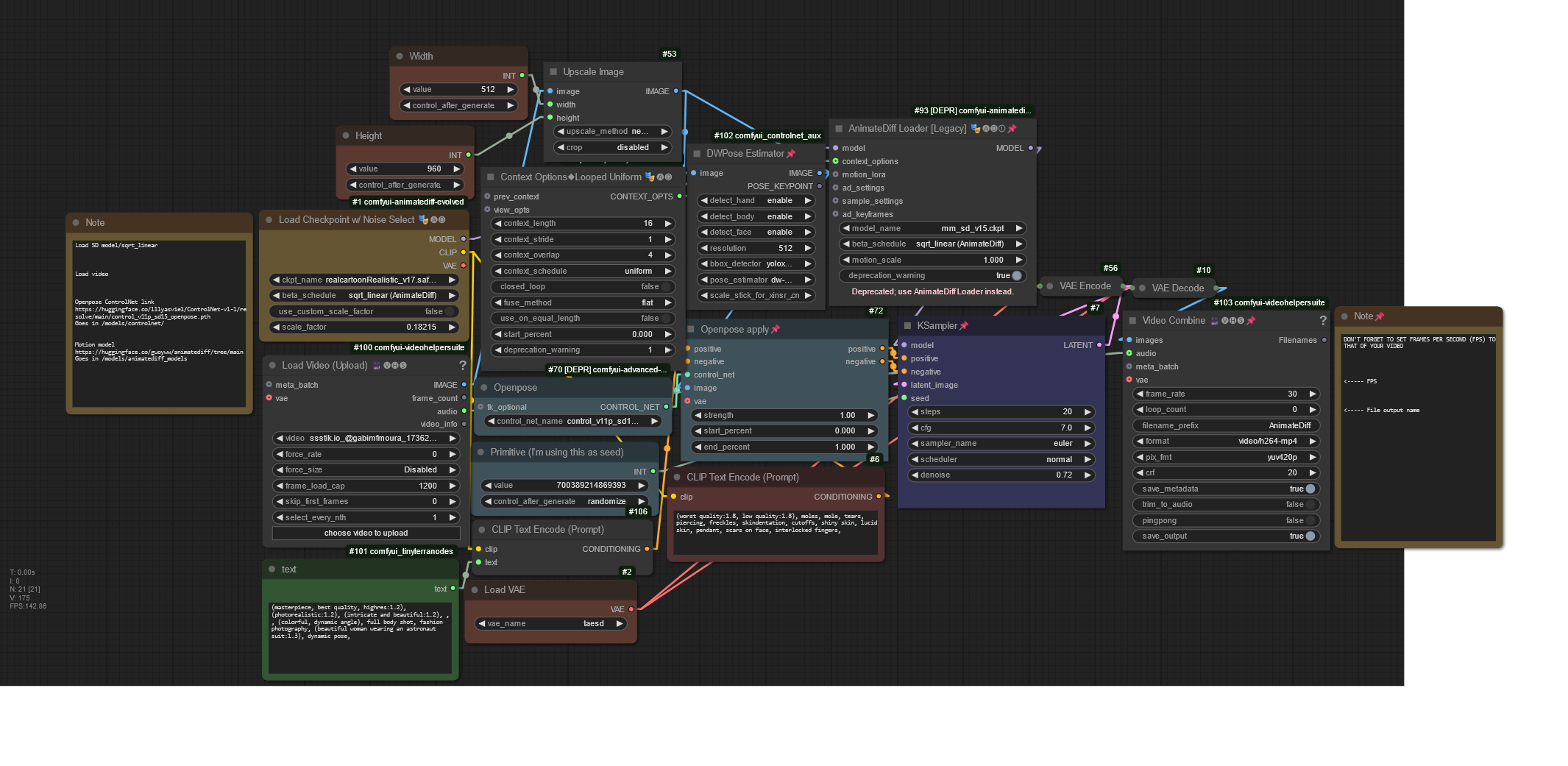
Task: Click the Upscale Image node collapse square
Action: (553, 72)
